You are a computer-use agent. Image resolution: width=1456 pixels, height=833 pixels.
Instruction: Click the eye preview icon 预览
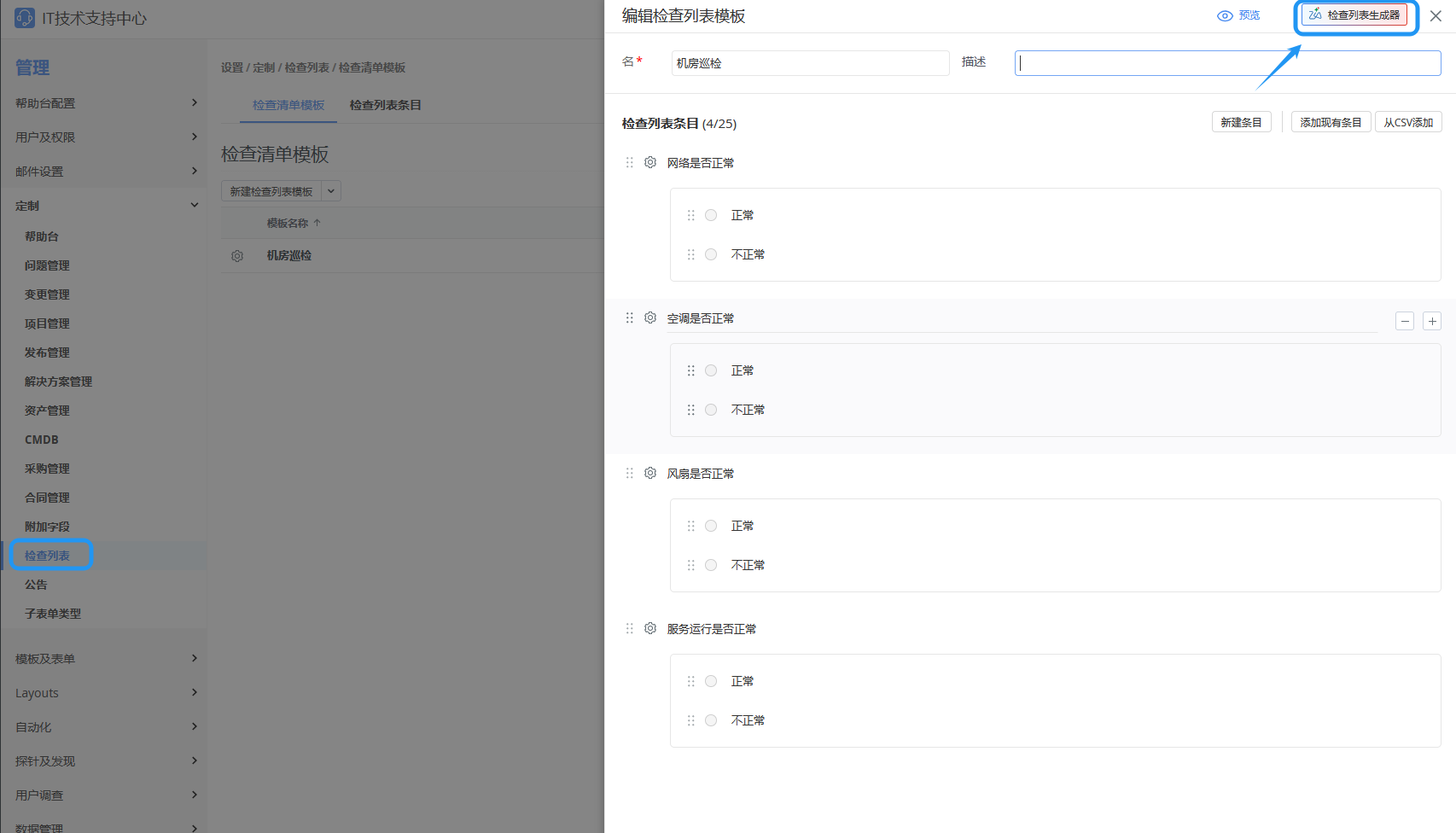point(1226,15)
